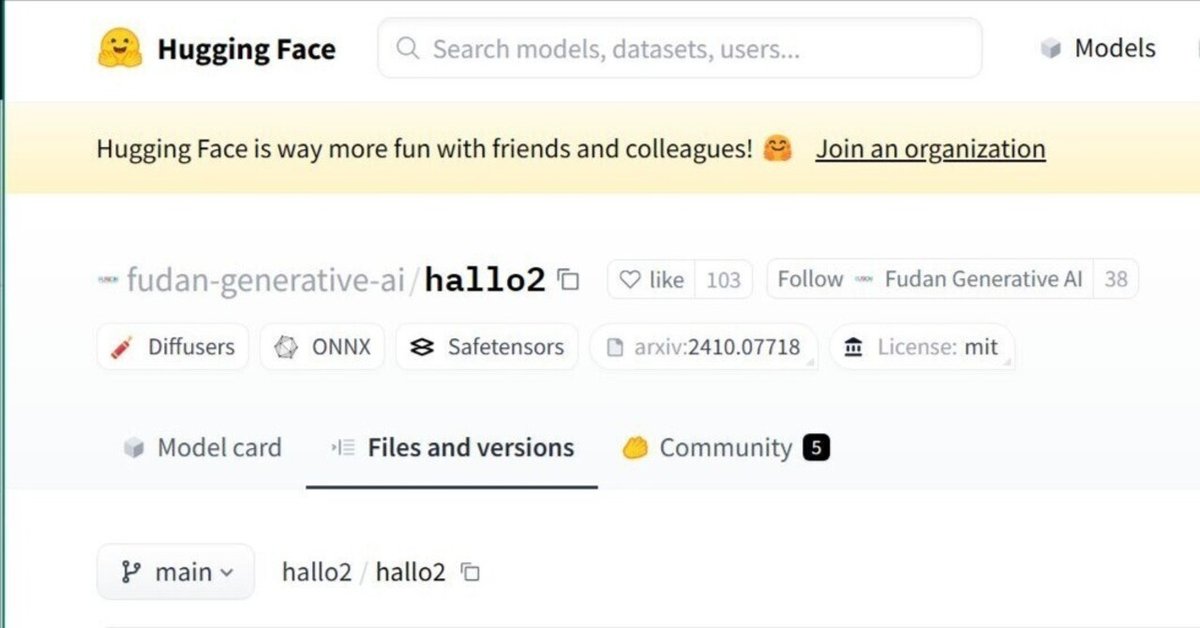Click the hallo2 breadcrumb folder link
Viewport: 1200px width, 628px height.
316,572
